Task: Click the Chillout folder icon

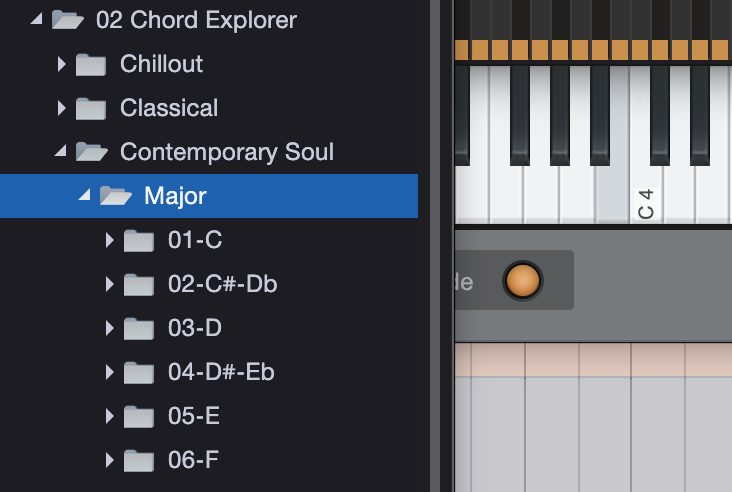Action: tap(91, 64)
